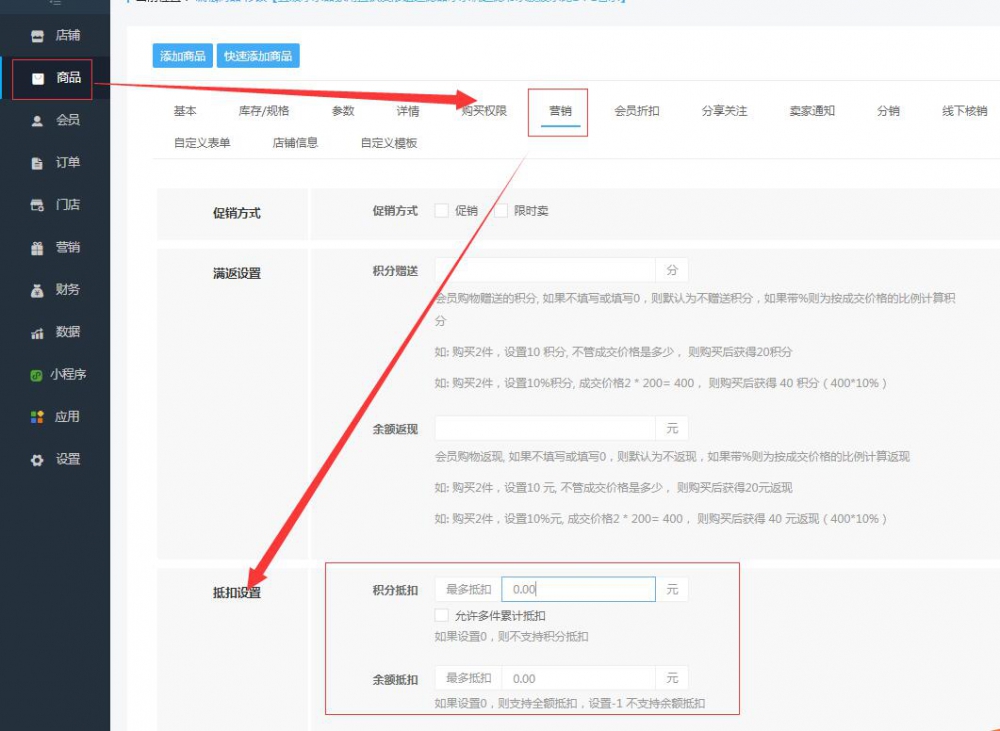Open the 线下核销 tab
Image resolution: width=1000 pixels, height=731 pixels.
point(964,111)
